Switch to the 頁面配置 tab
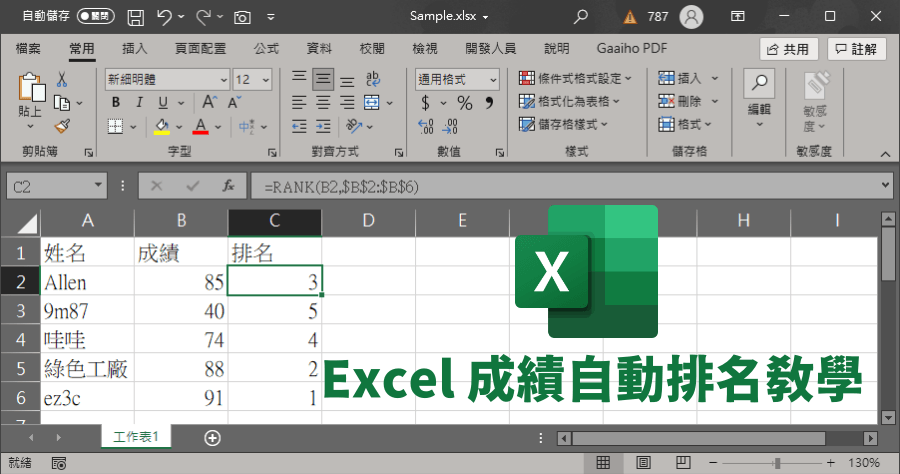900x474 pixels. (200, 49)
